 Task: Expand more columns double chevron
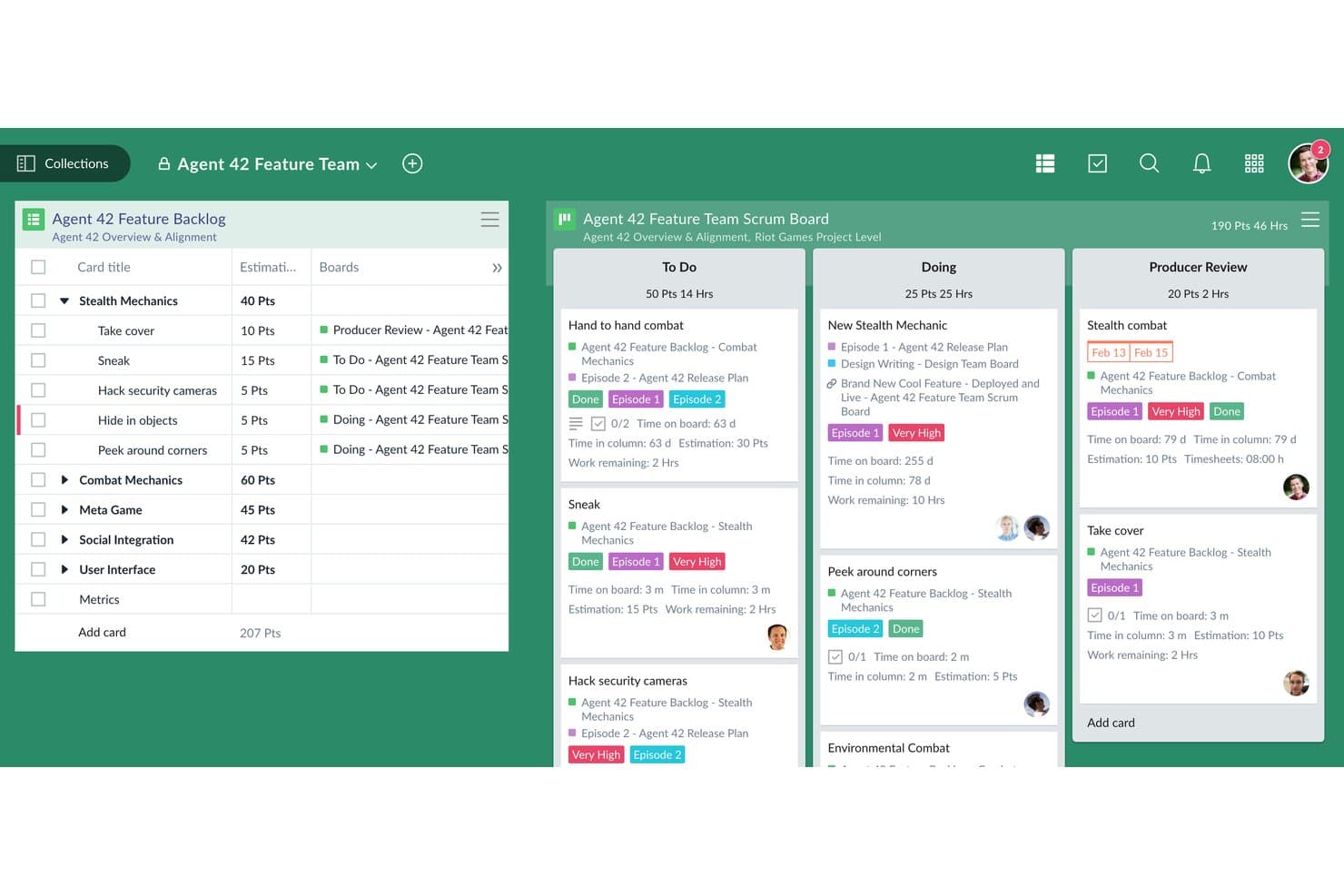(x=497, y=268)
